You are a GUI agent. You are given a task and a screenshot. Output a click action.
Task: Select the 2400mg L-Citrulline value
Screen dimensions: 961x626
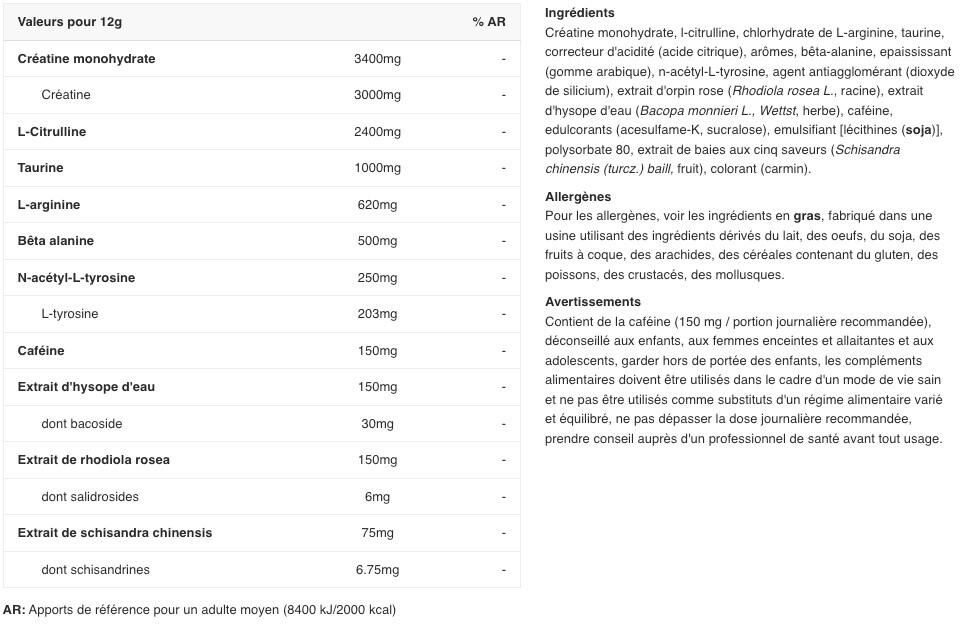377,132
